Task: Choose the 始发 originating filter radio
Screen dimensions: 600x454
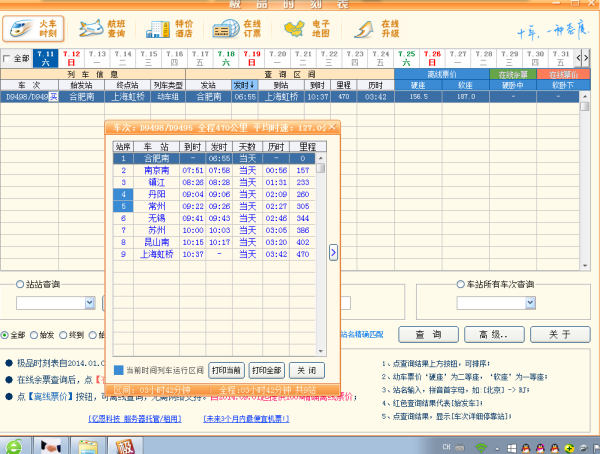Action: (x=34, y=335)
